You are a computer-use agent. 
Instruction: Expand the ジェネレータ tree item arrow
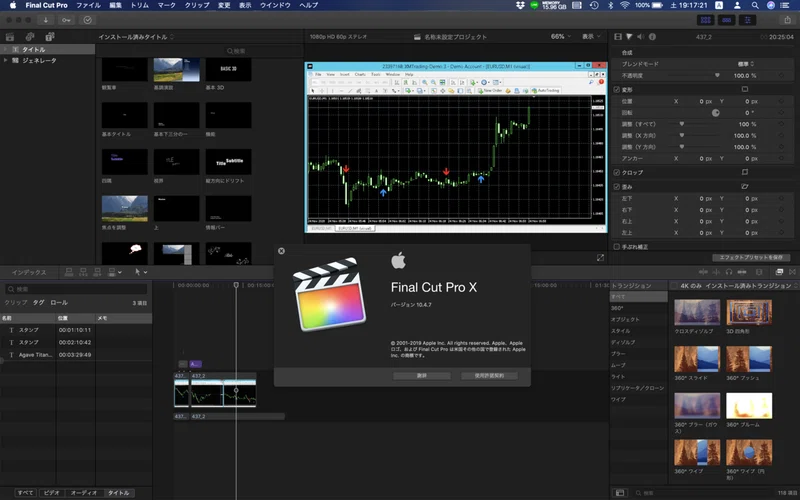(6, 60)
